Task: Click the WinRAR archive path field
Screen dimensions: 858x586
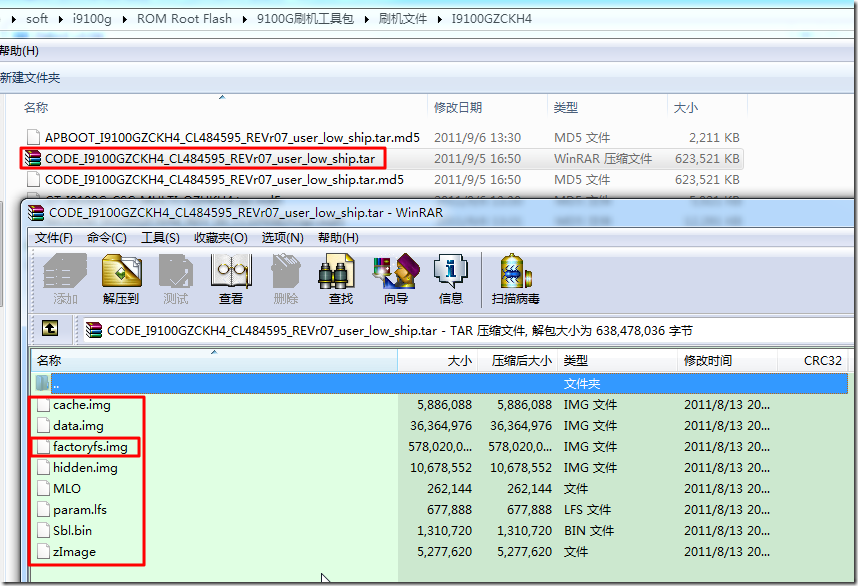Action: click(x=466, y=330)
